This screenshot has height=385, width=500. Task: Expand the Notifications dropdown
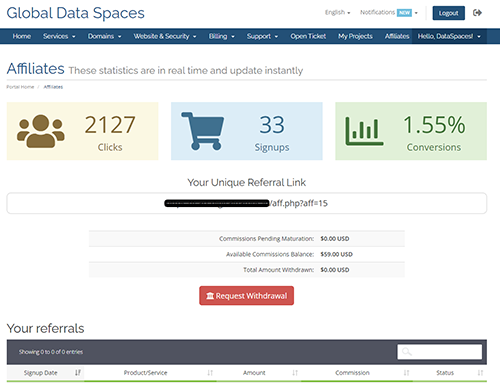(389, 13)
